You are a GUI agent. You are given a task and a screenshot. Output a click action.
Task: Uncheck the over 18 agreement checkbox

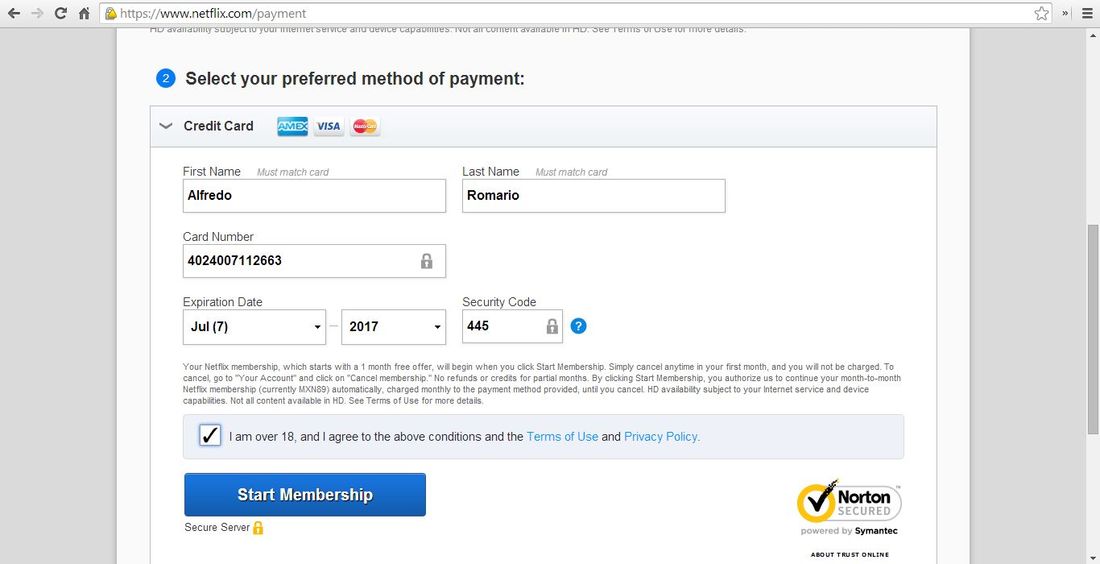210,436
